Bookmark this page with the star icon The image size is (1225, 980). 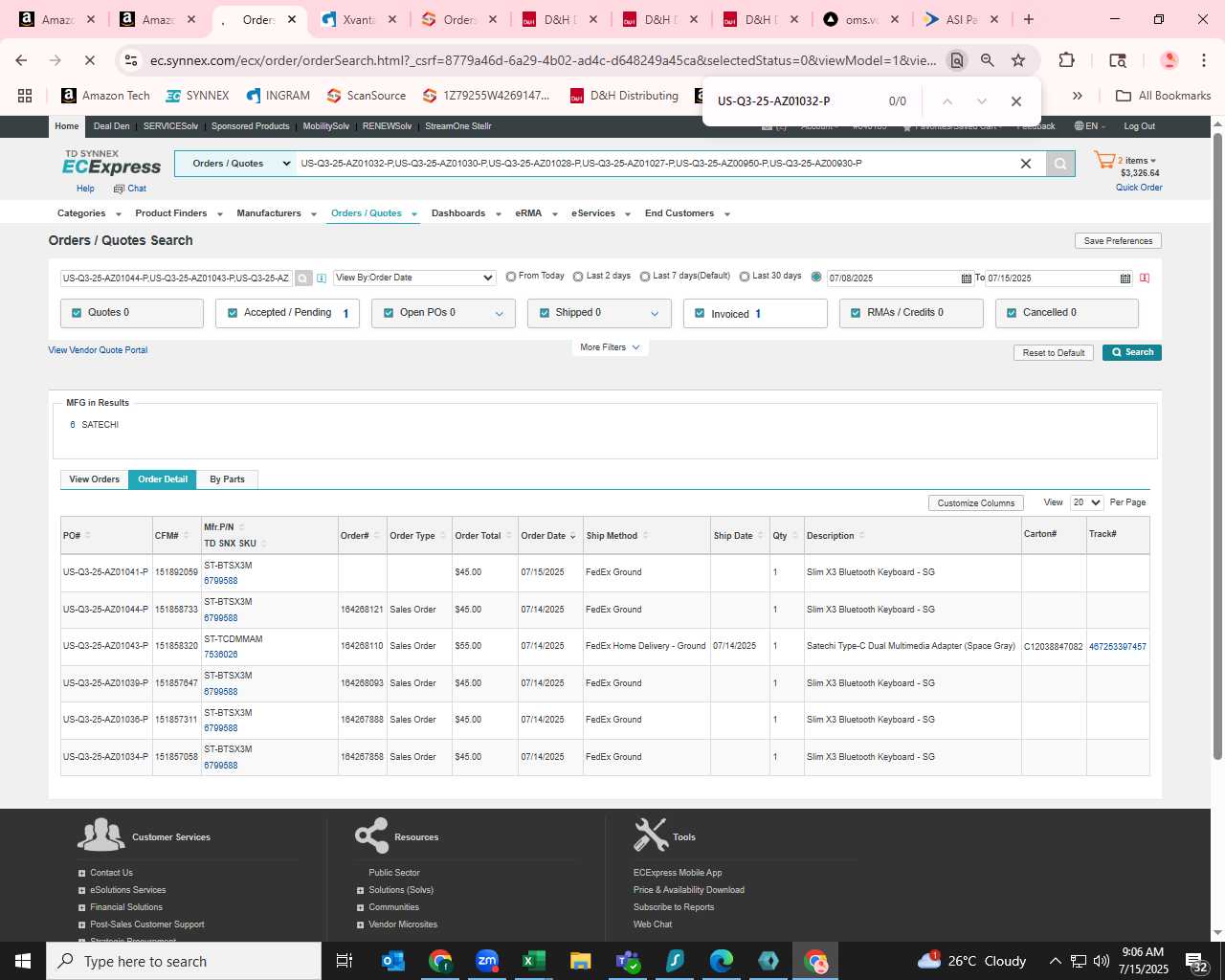(1018, 60)
